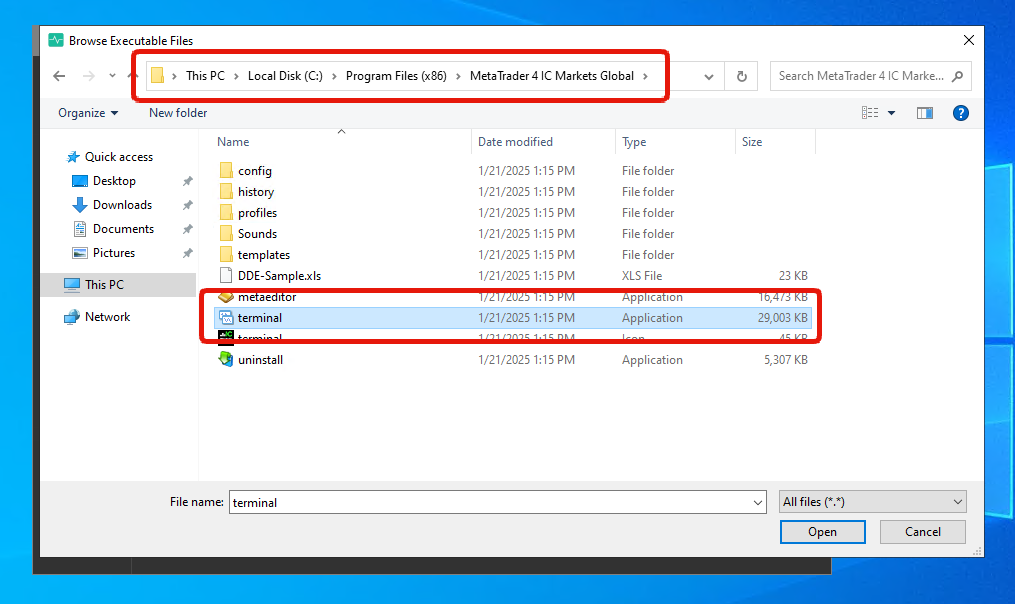The image size is (1015, 604).
Task: Select This PC in the address path
Action: [x=205, y=76]
